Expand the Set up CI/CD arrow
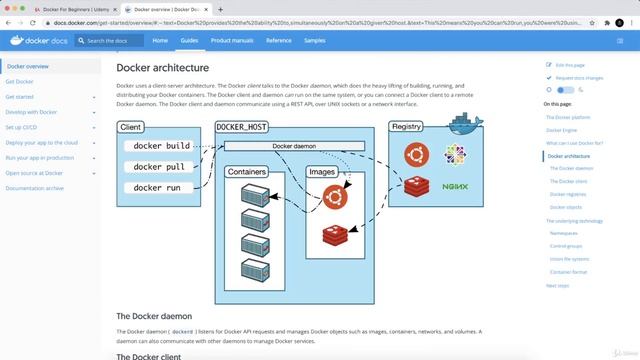 pyautogui.click(x=94, y=128)
